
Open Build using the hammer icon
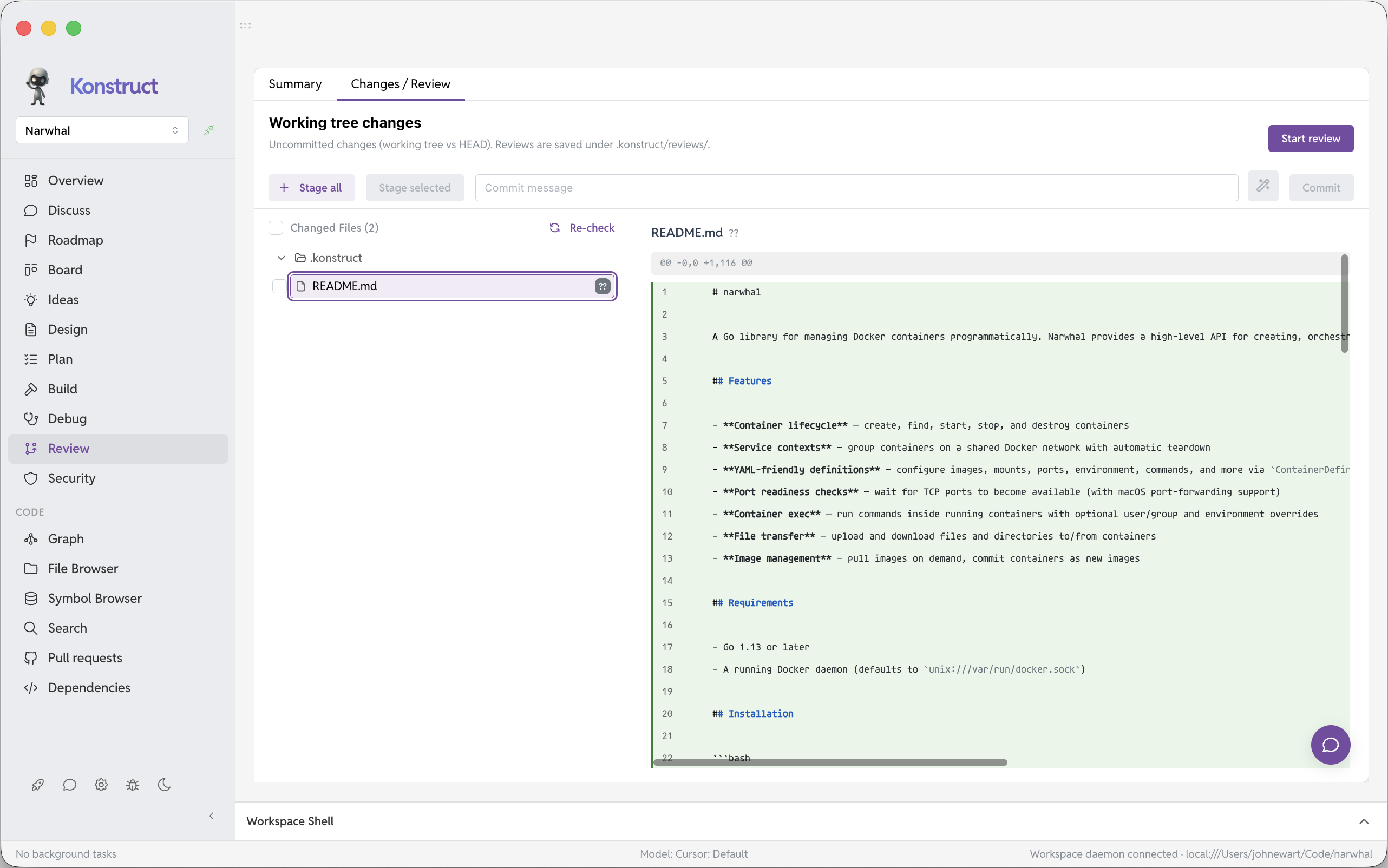[31, 389]
